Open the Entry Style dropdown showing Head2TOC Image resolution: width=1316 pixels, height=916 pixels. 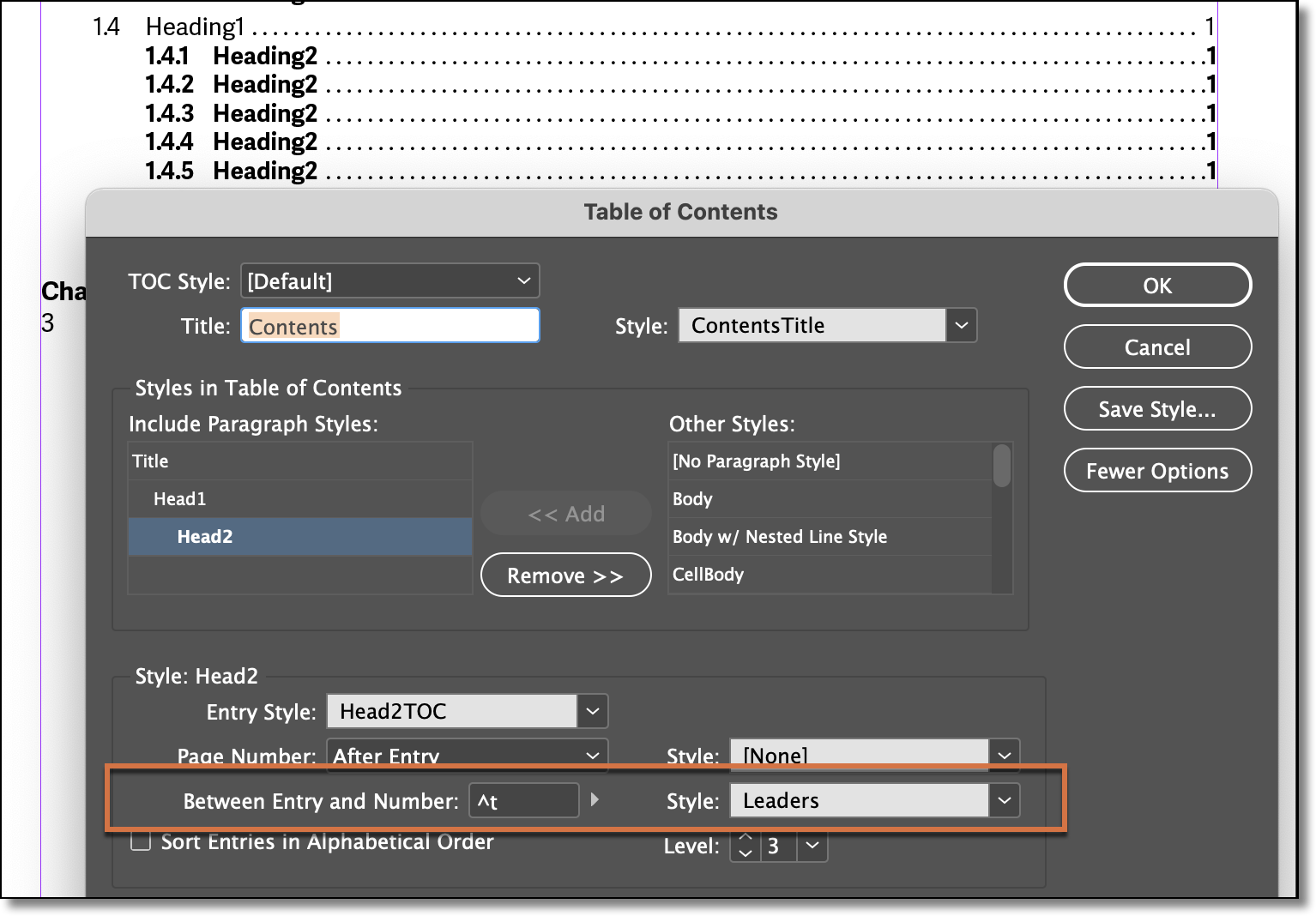(x=591, y=711)
